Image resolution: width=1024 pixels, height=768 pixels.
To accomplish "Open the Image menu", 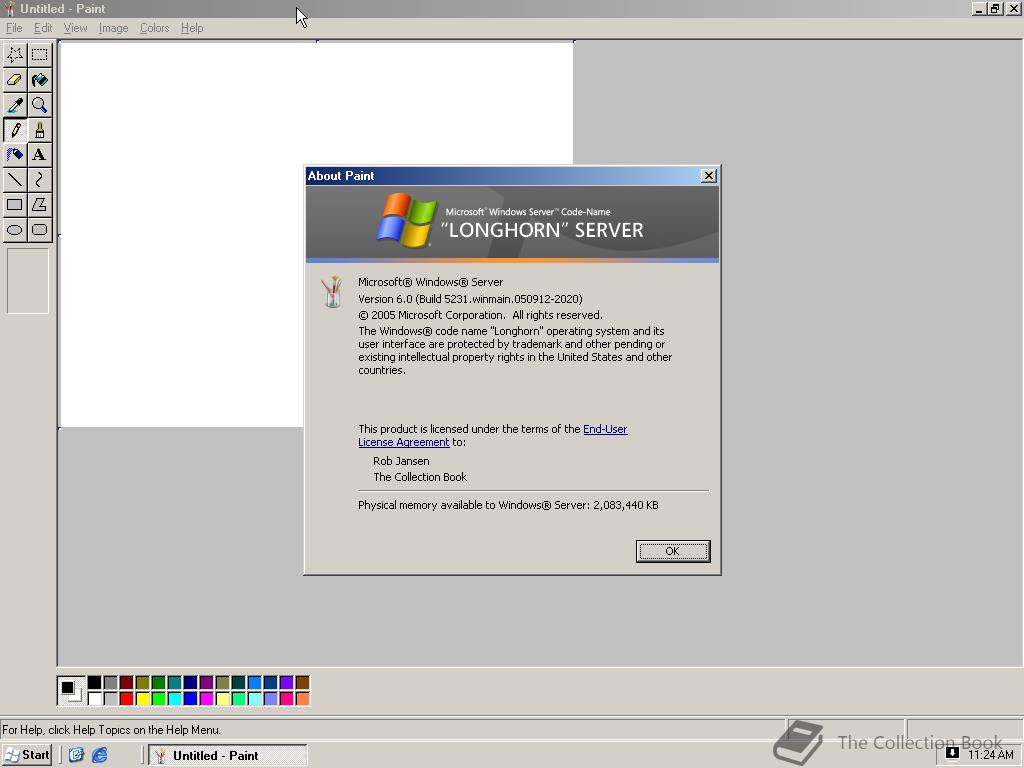I will point(113,28).
